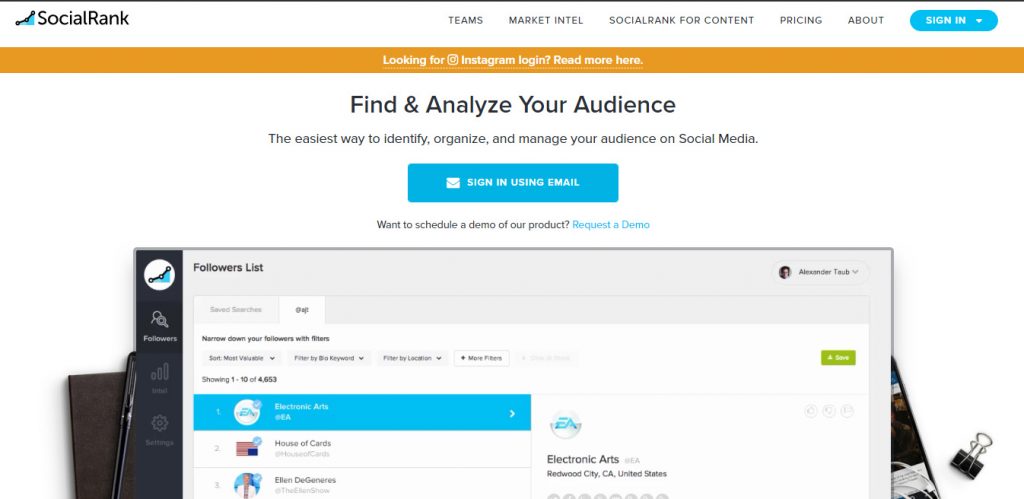Screen dimensions: 1024x499
Task: Click the Instagram login banner link
Action: click(513, 60)
